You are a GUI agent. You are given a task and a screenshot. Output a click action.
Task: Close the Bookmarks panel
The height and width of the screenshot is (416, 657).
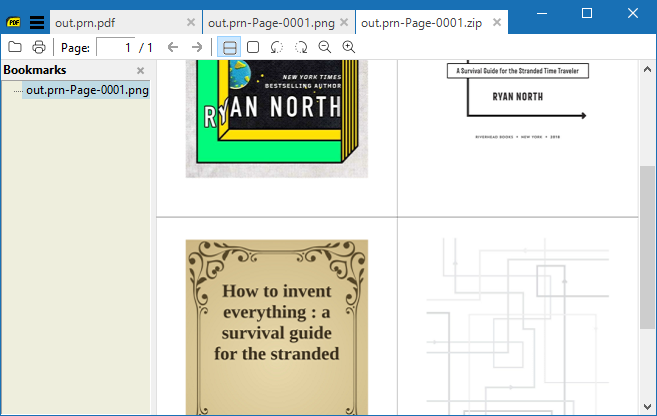point(140,70)
